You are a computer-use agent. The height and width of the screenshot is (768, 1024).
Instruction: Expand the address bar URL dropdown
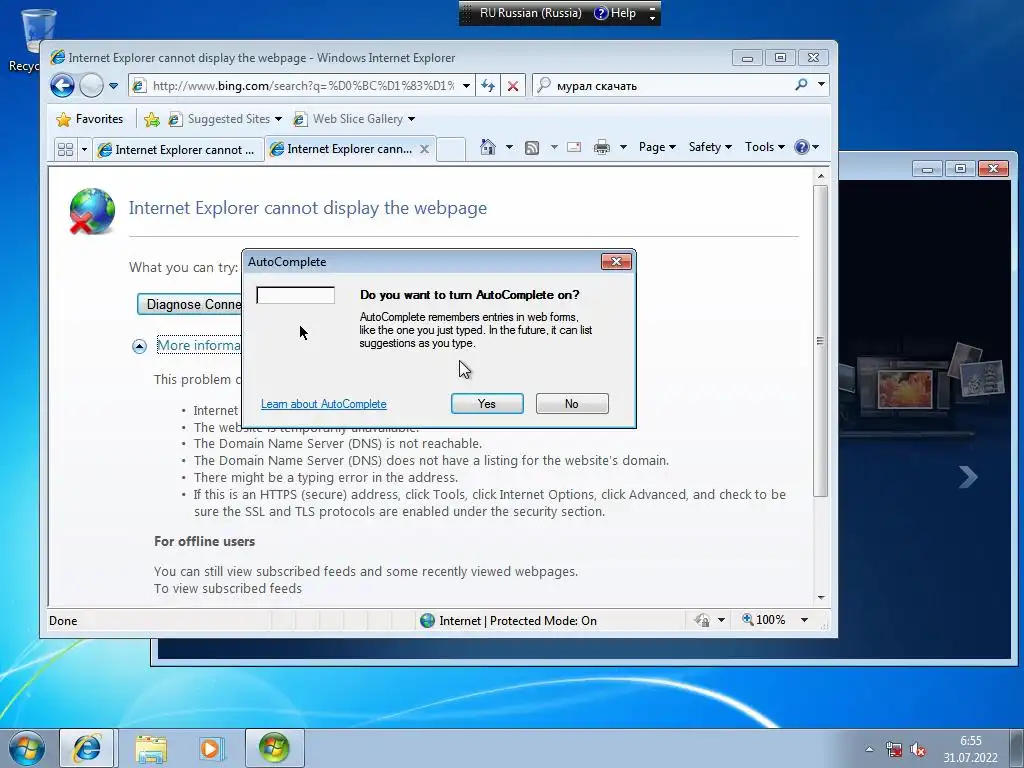(466, 86)
